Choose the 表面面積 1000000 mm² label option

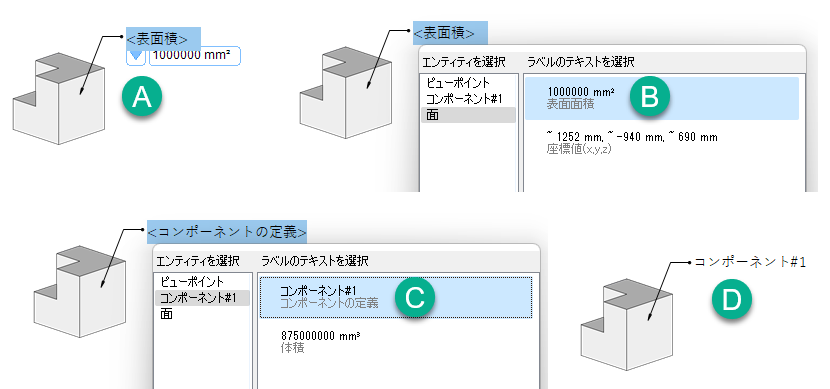(x=662, y=98)
